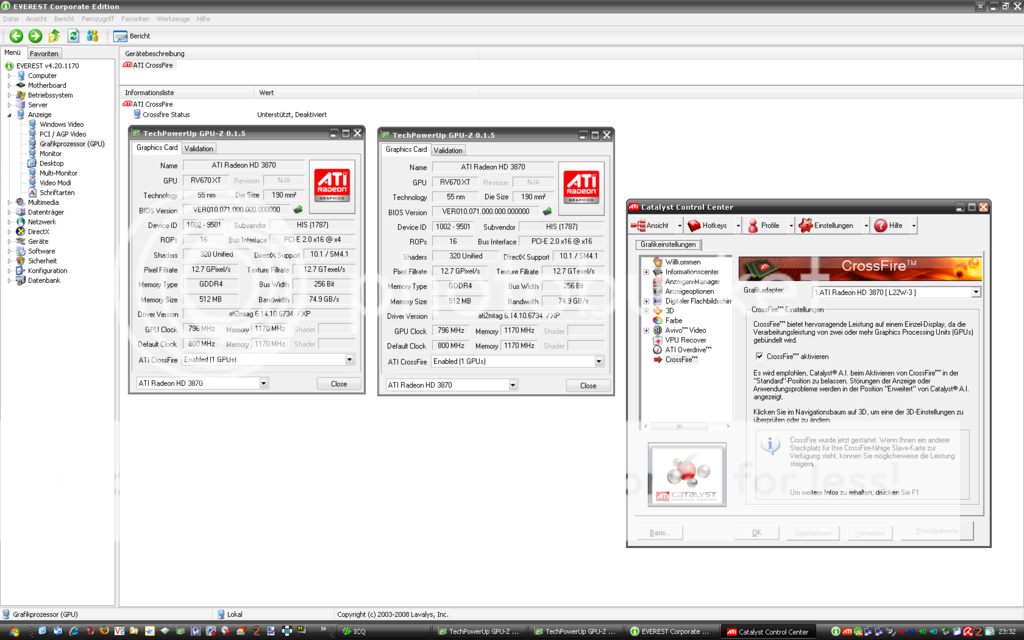
Task: Click the horizontal scrollbar under the Catalyst tree
Action: (x=687, y=426)
